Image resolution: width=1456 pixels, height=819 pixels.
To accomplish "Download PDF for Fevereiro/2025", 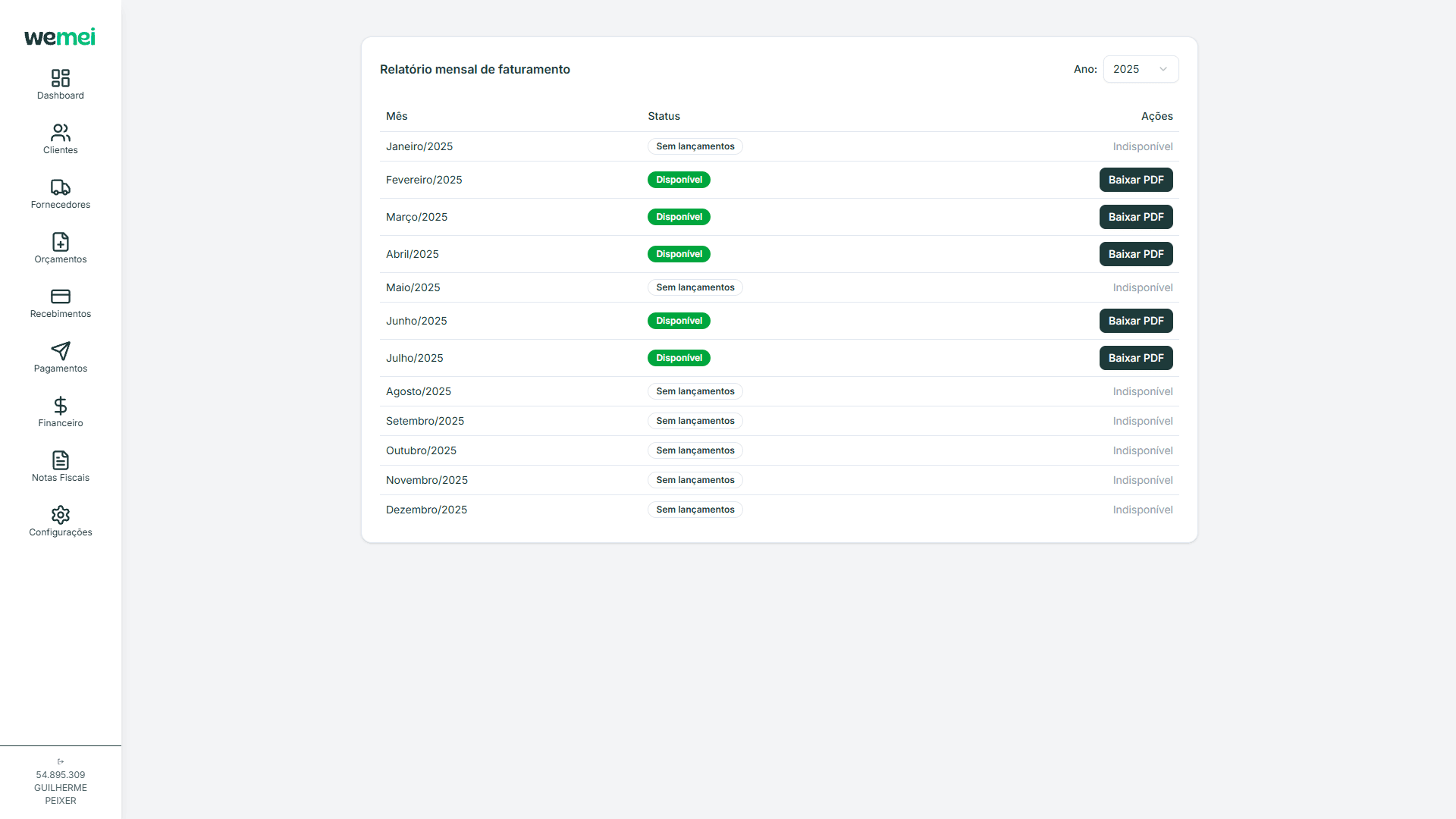I will click(1135, 180).
